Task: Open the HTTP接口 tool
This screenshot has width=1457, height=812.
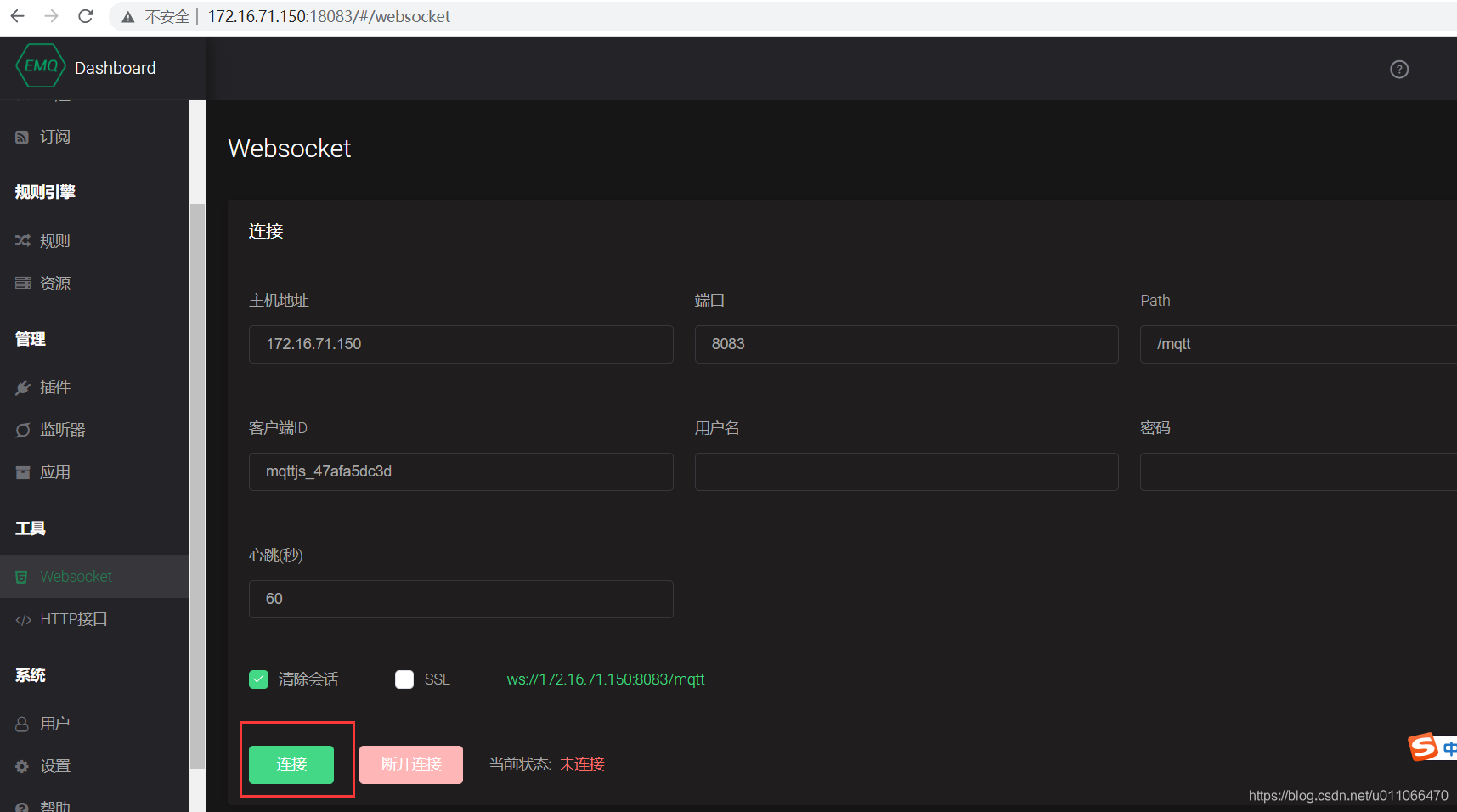Action: [72, 618]
